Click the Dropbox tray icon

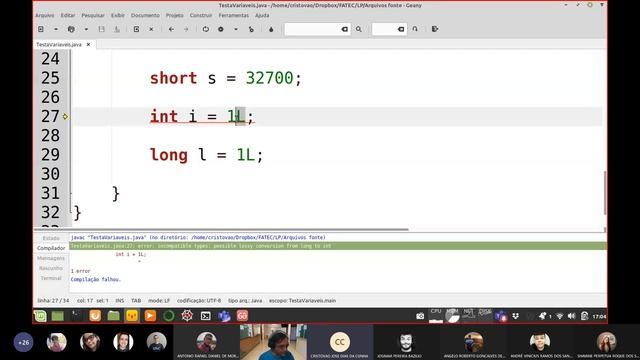coord(516,316)
